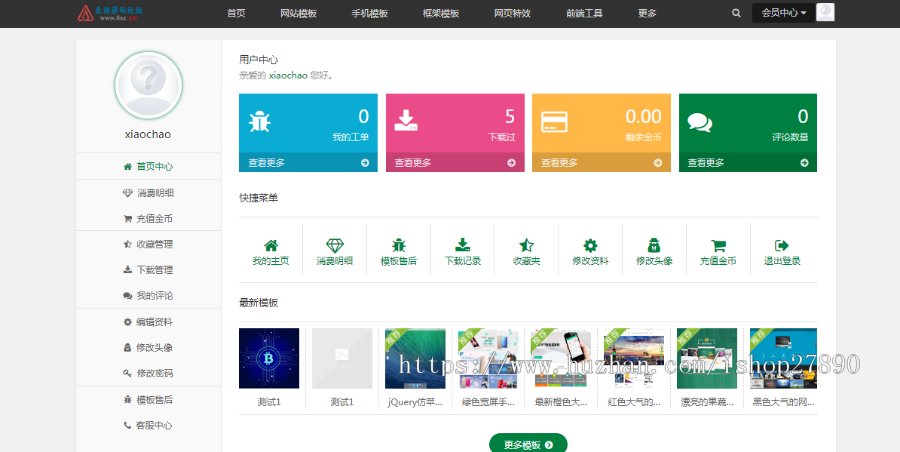Click the download count 5
The image size is (900, 452).
510,117
